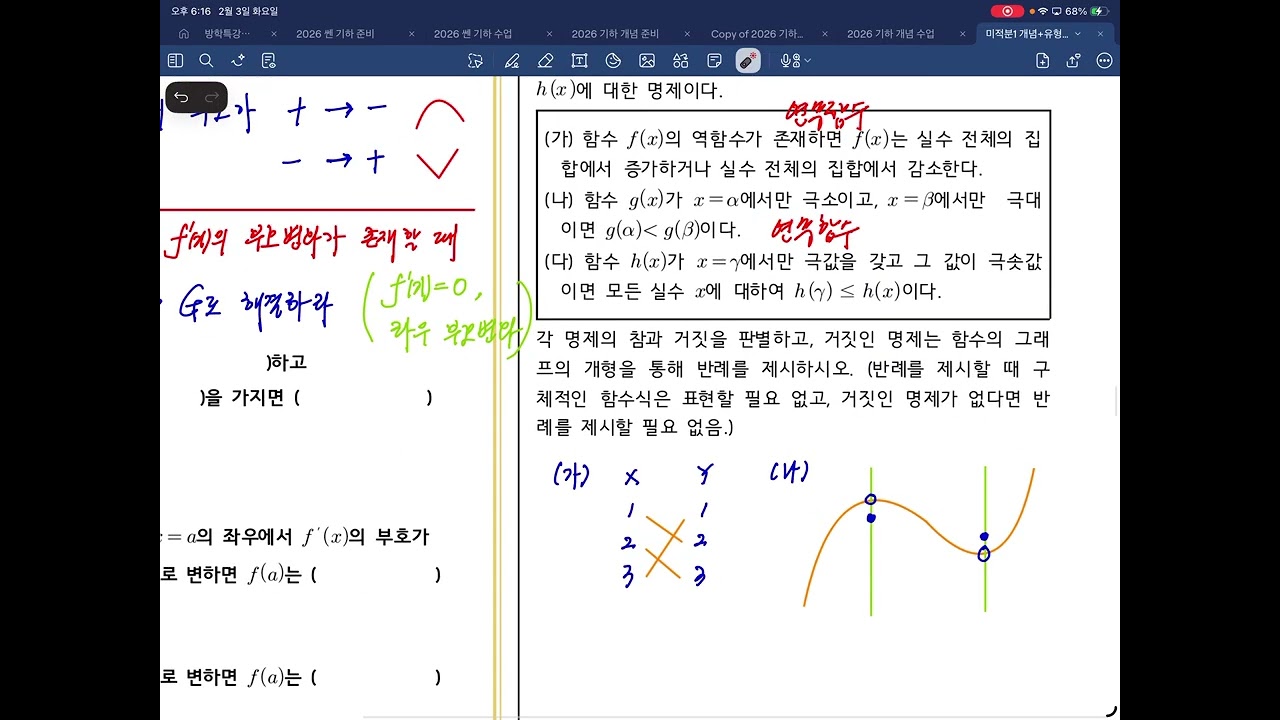Viewport: 1280px width, 720px height.
Task: Close the 방학특강 tab
Action: click(x=274, y=33)
